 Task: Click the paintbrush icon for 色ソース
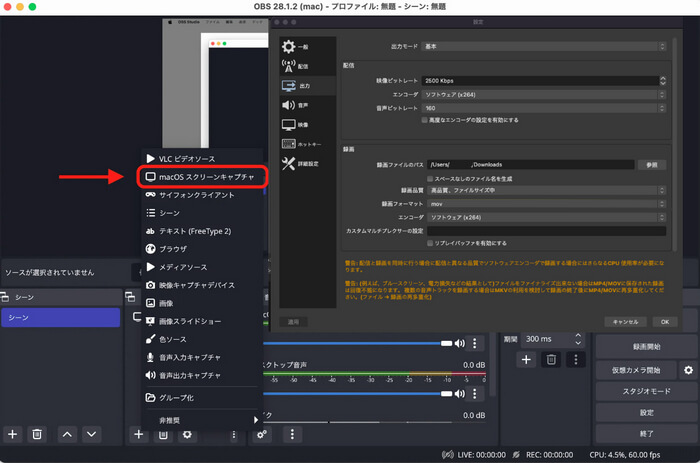150,339
